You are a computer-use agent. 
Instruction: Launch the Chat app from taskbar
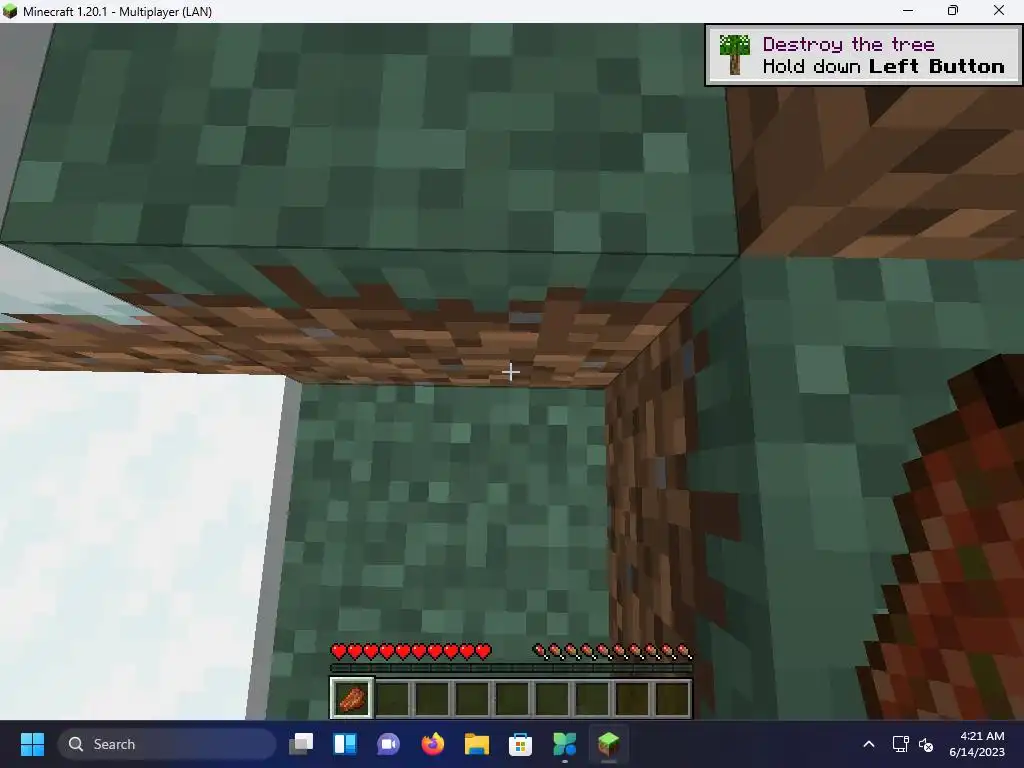coord(389,744)
